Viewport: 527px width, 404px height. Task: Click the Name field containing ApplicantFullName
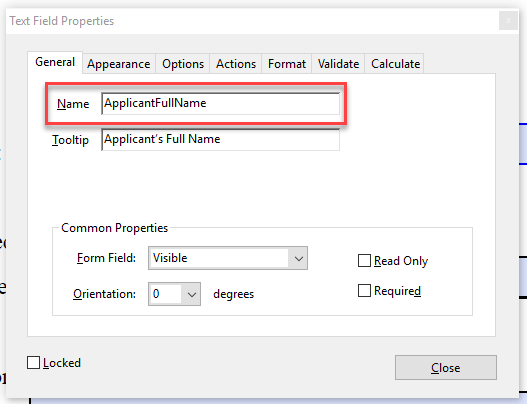click(x=220, y=104)
